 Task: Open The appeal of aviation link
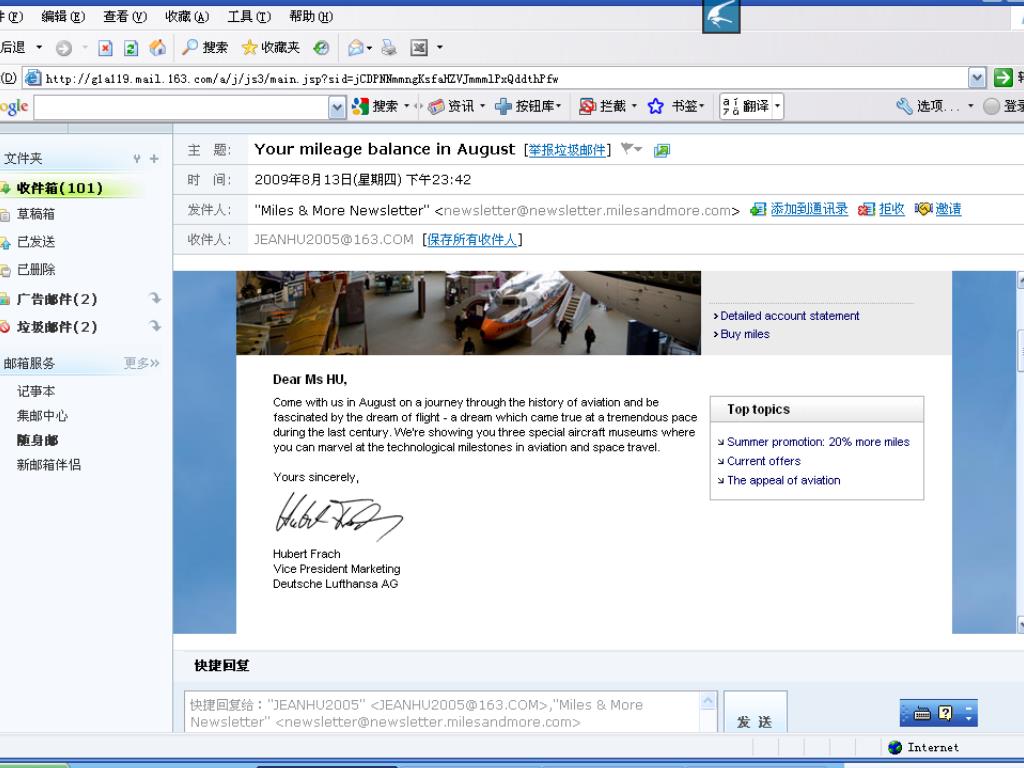pos(783,480)
